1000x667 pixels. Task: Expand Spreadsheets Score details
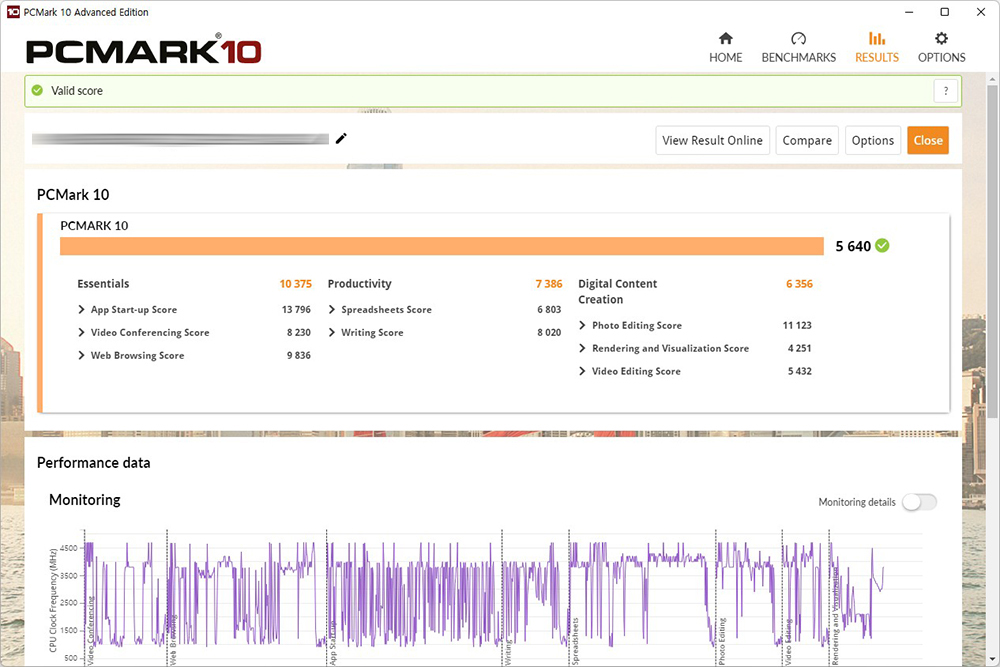pyautogui.click(x=332, y=309)
